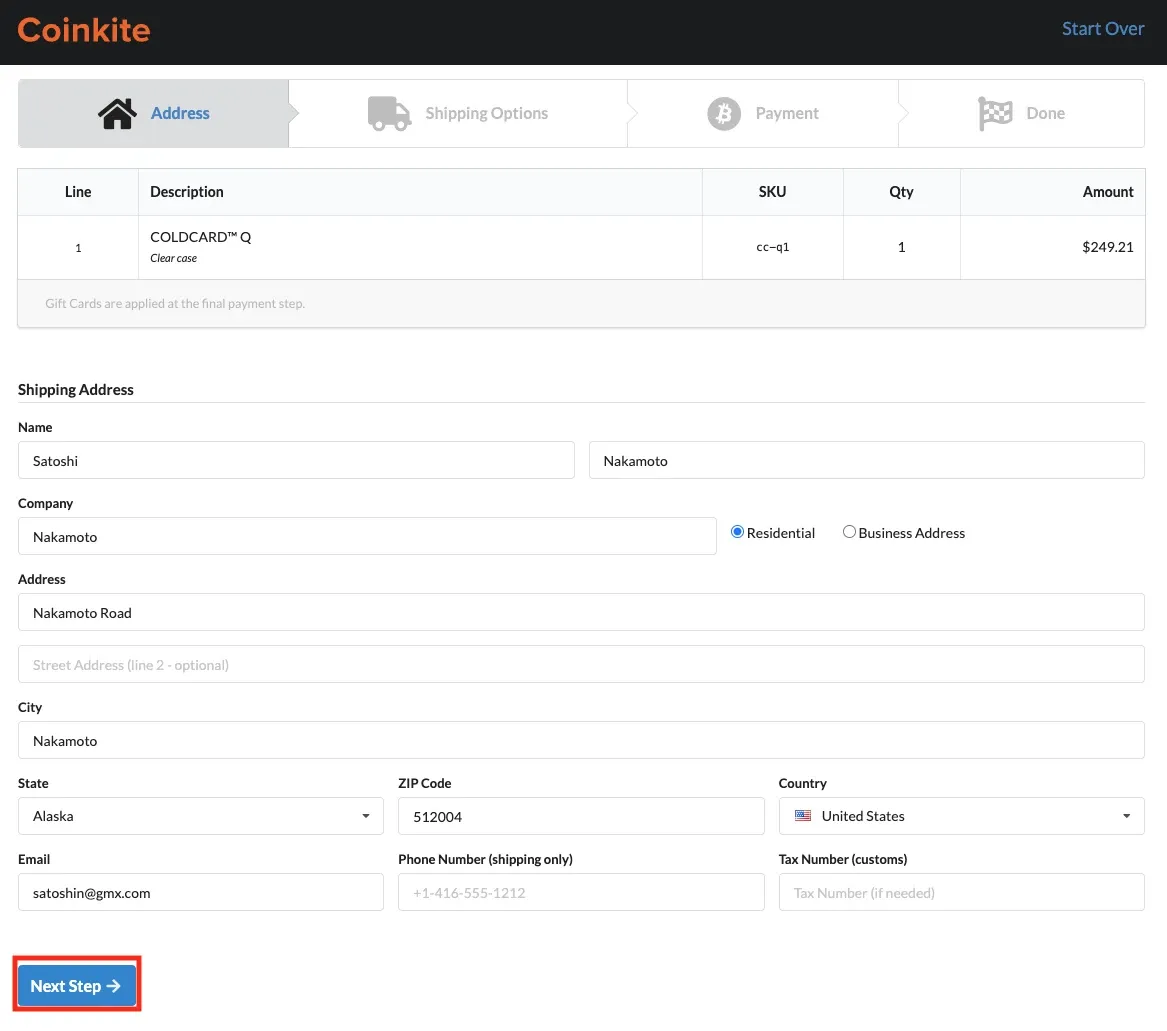Click the Line column header
1167x1031 pixels.
pyautogui.click(x=78, y=191)
